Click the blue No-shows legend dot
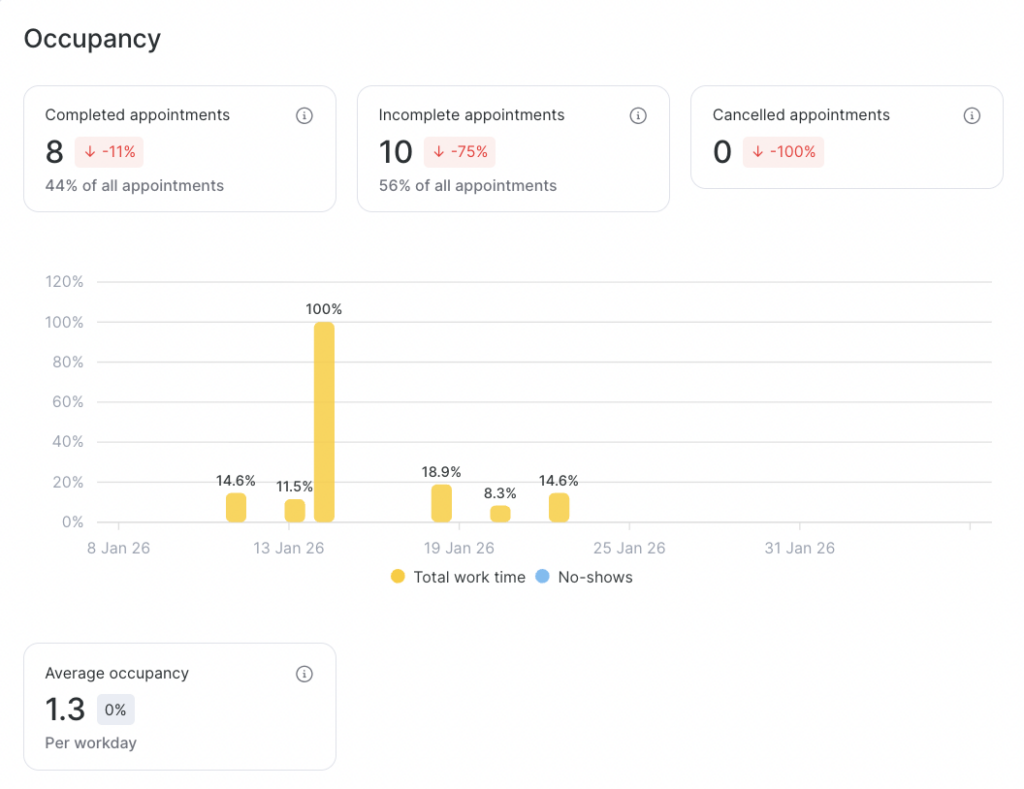Screen dimensions: 1024x789 [x=542, y=577]
